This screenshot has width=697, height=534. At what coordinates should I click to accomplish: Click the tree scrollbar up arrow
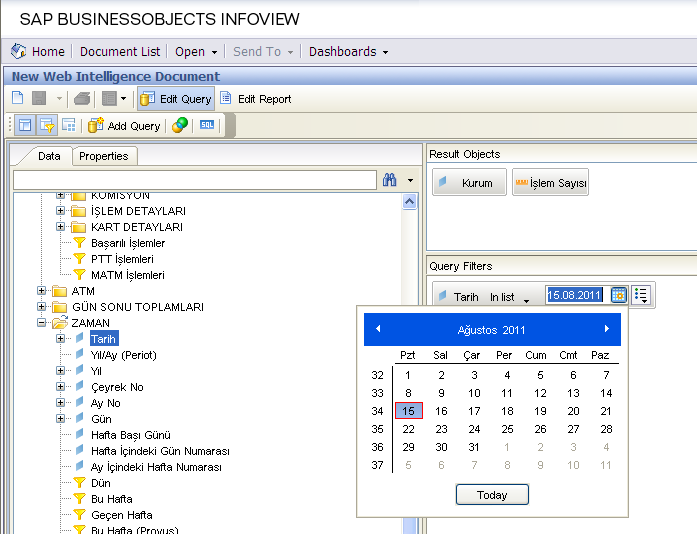[409, 202]
